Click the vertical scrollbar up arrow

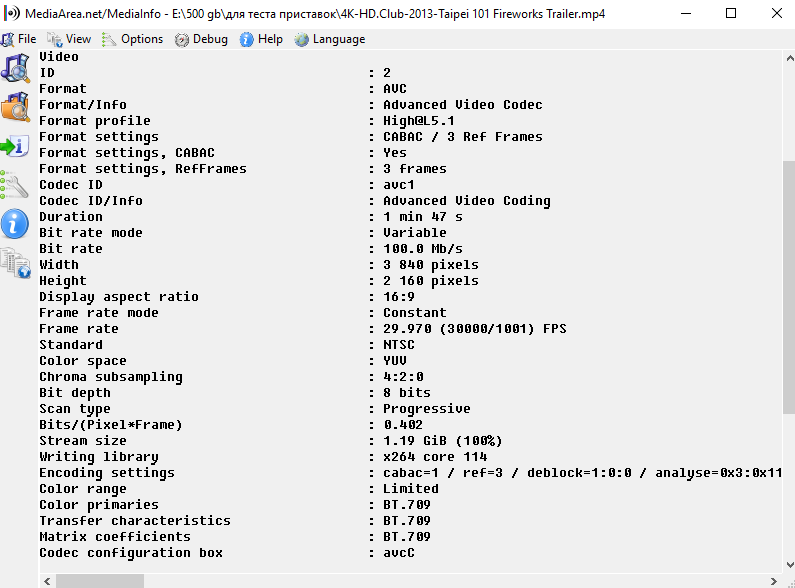[788, 58]
